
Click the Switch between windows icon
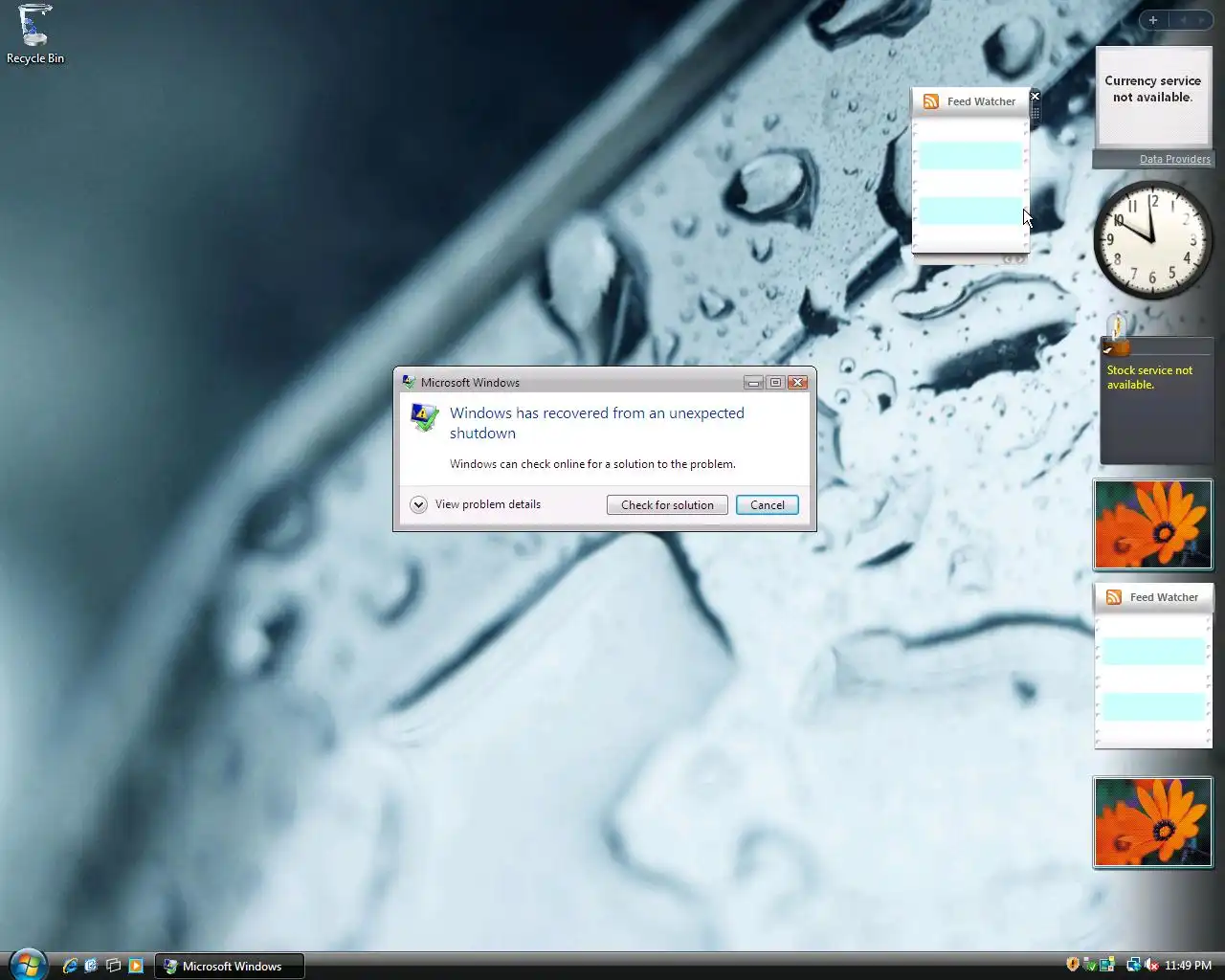(x=114, y=966)
